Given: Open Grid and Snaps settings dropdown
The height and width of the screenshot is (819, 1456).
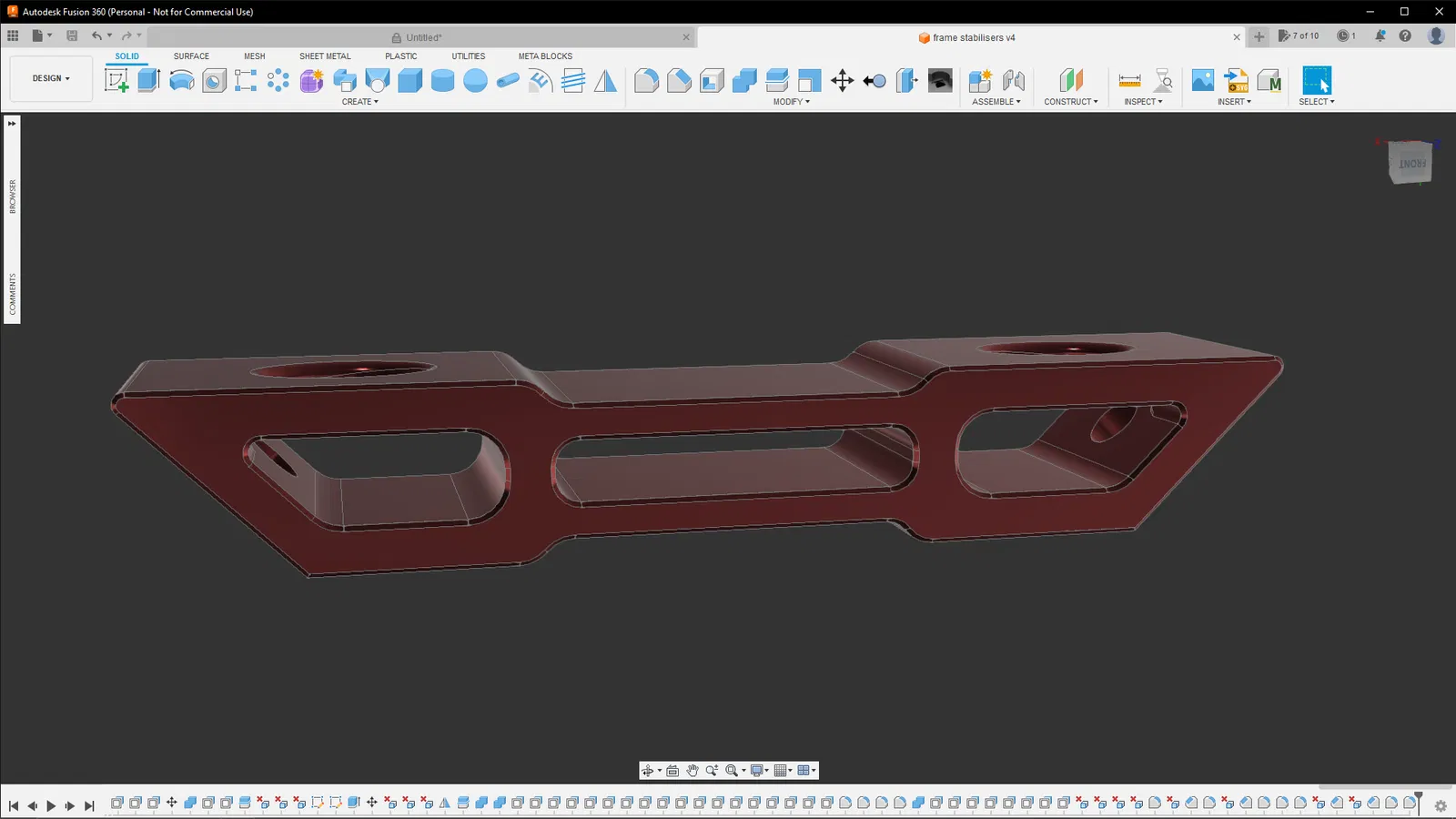Looking at the screenshot, I should (x=783, y=771).
